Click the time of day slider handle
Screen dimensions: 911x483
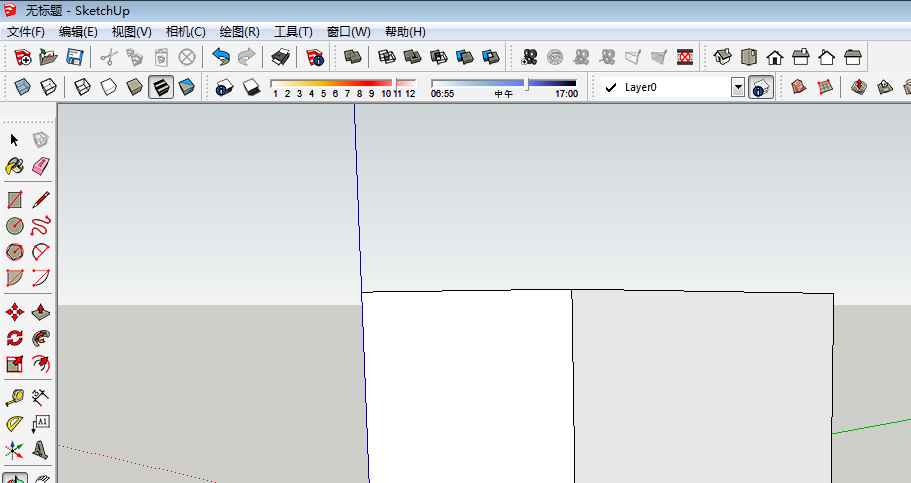pos(528,84)
